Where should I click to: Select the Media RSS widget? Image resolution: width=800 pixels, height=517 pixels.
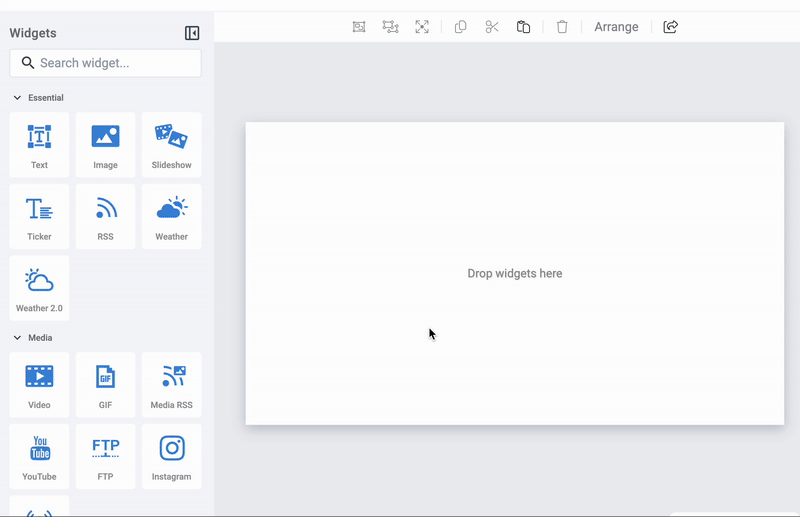(171, 385)
